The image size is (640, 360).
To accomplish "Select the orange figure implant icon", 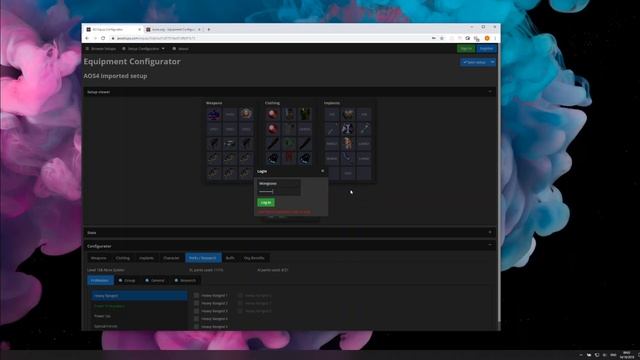I will click(x=348, y=143).
